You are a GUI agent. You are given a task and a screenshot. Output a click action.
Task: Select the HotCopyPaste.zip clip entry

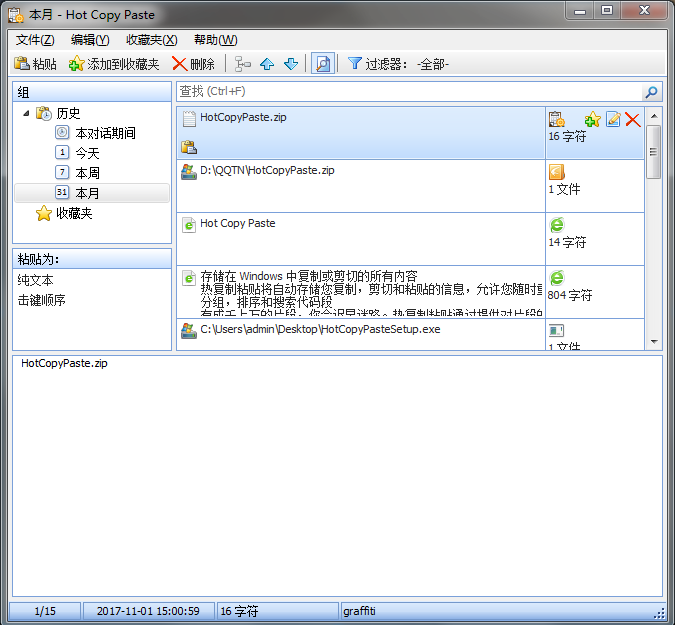[361, 133]
